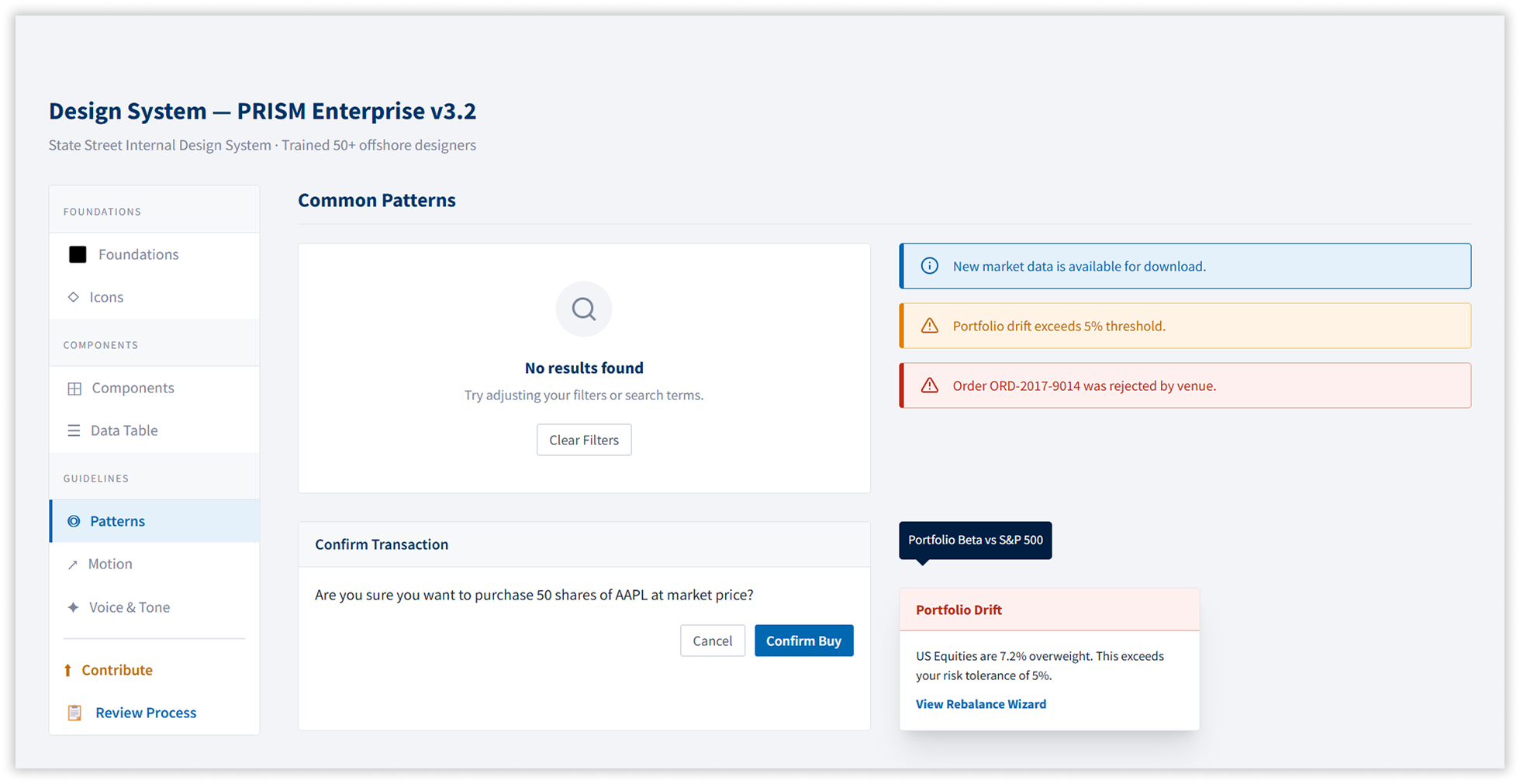Screen dimensions: 1520x784
Task: Open the Motion guidelines page
Action: pos(110,564)
